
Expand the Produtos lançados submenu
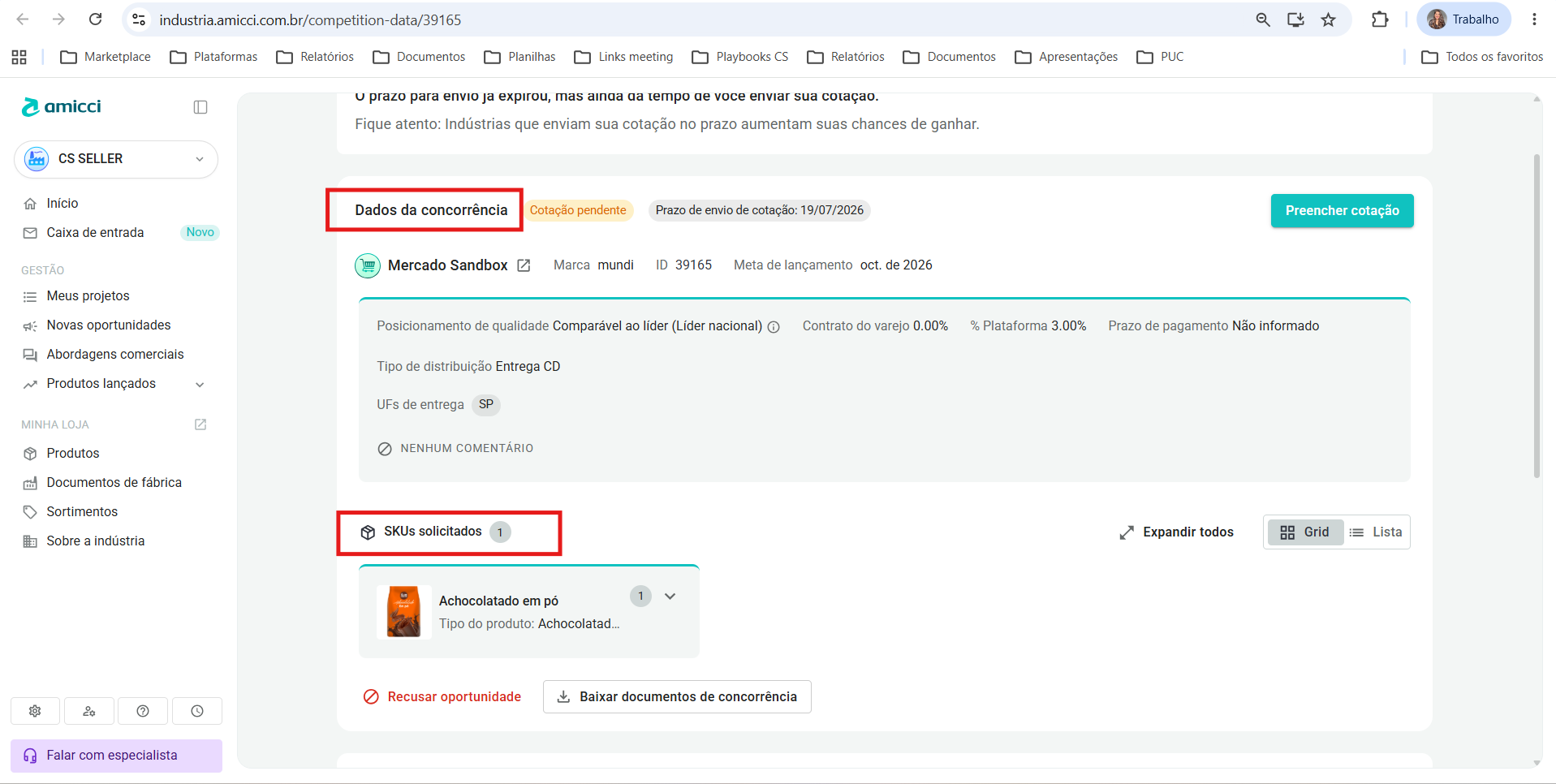click(x=200, y=384)
